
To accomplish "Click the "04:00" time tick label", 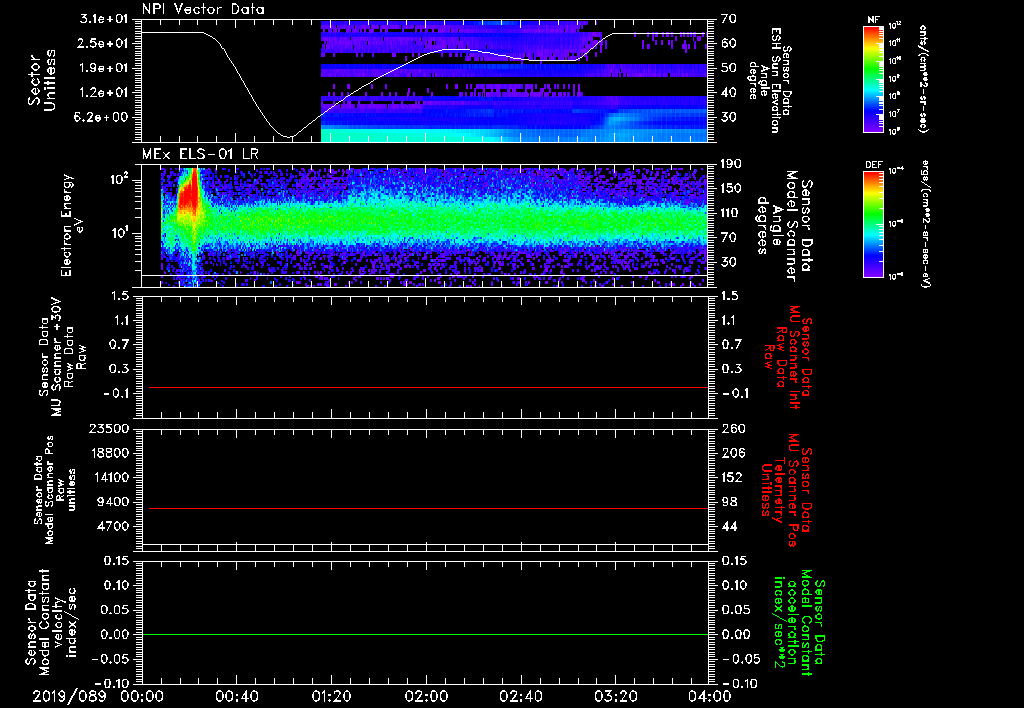I will [x=710, y=696].
